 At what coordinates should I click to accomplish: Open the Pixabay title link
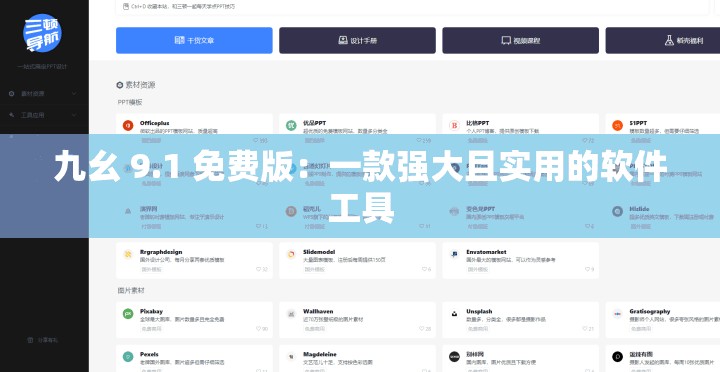(152, 311)
